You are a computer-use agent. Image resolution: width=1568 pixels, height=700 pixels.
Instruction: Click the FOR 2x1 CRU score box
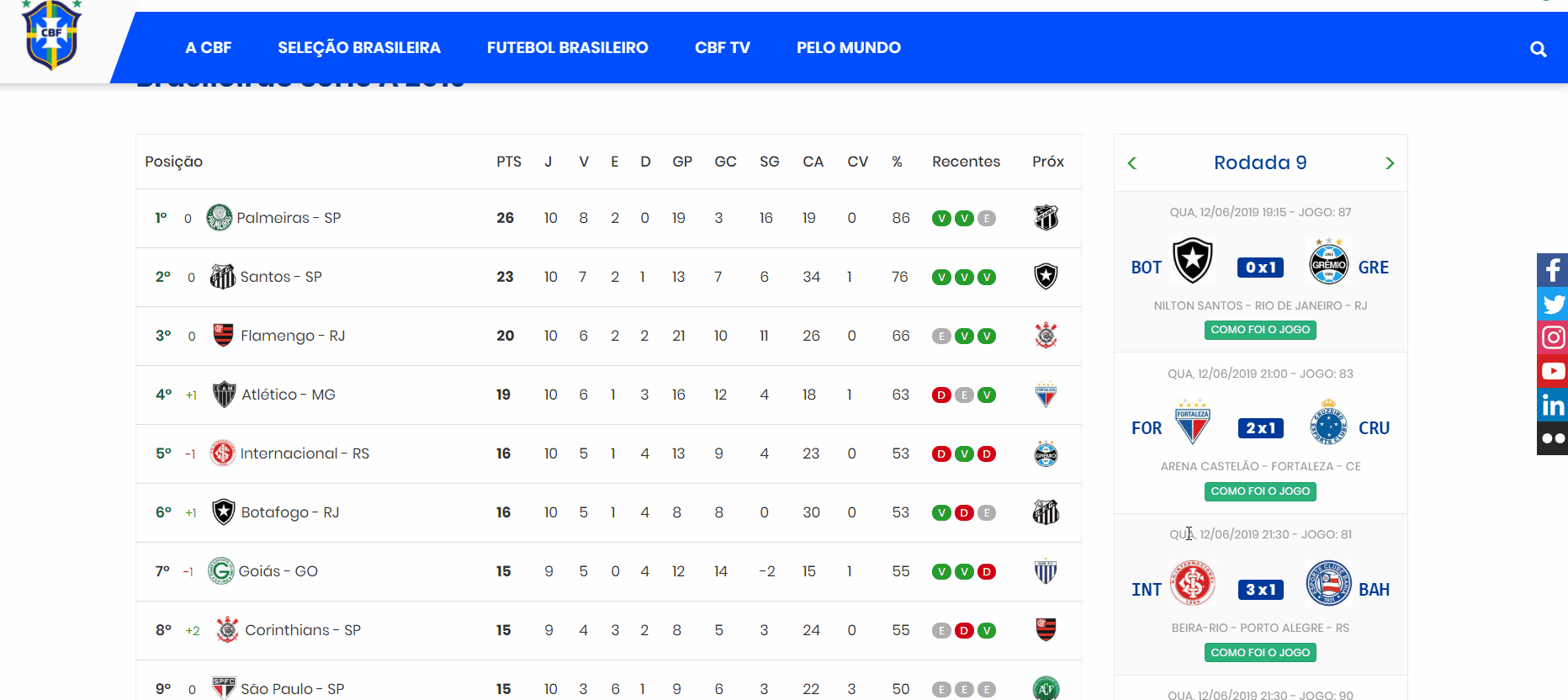[x=1260, y=428]
